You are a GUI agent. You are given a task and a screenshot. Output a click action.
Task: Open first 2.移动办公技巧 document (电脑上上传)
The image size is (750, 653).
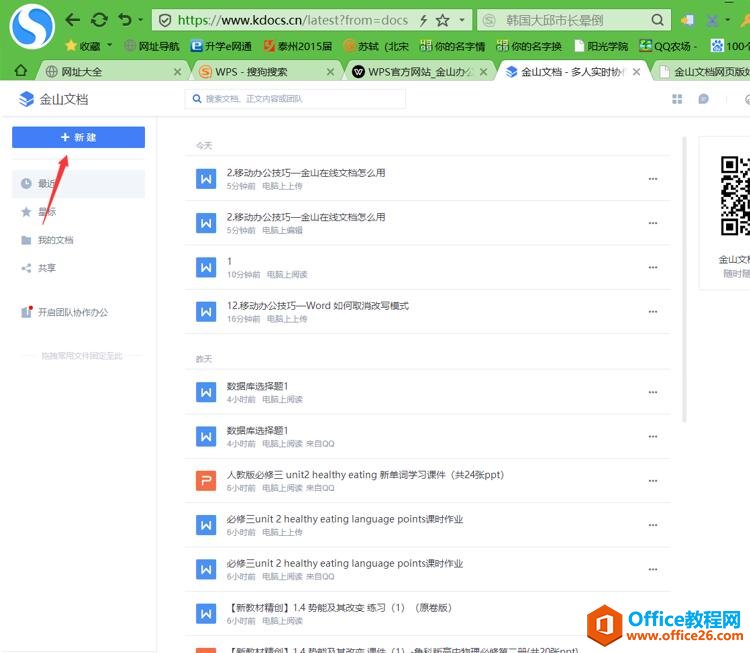(x=427, y=178)
